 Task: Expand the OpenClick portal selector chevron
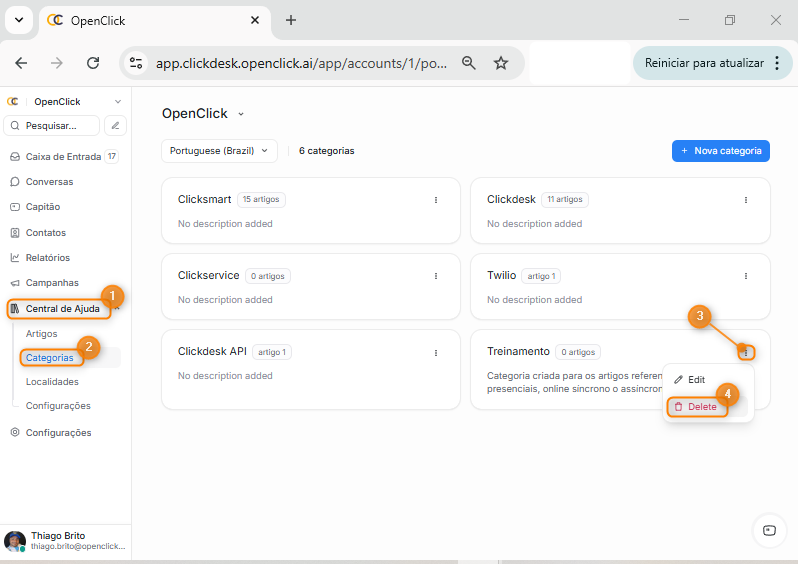click(x=241, y=114)
